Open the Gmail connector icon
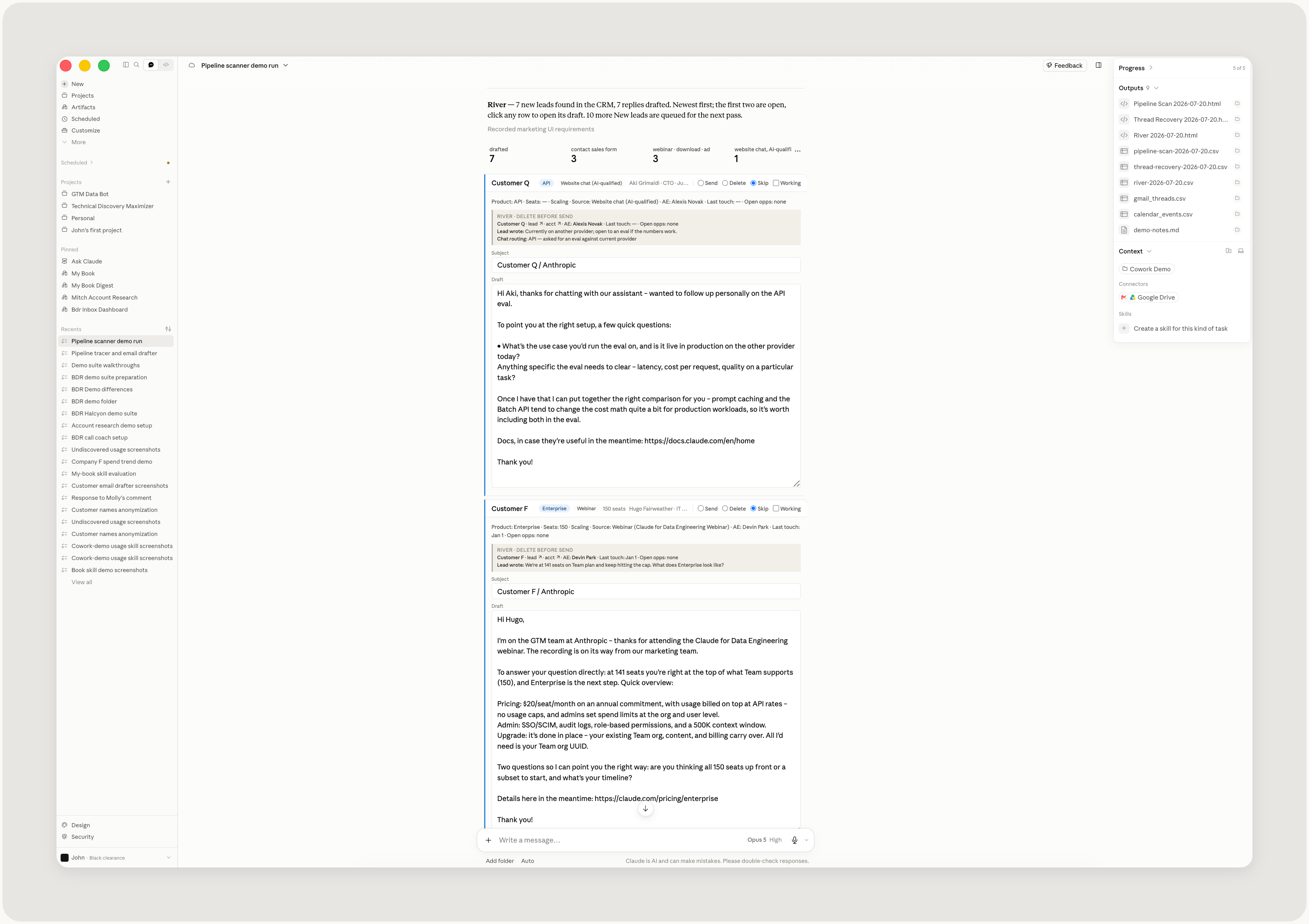The image size is (1309, 924). tap(1124, 297)
